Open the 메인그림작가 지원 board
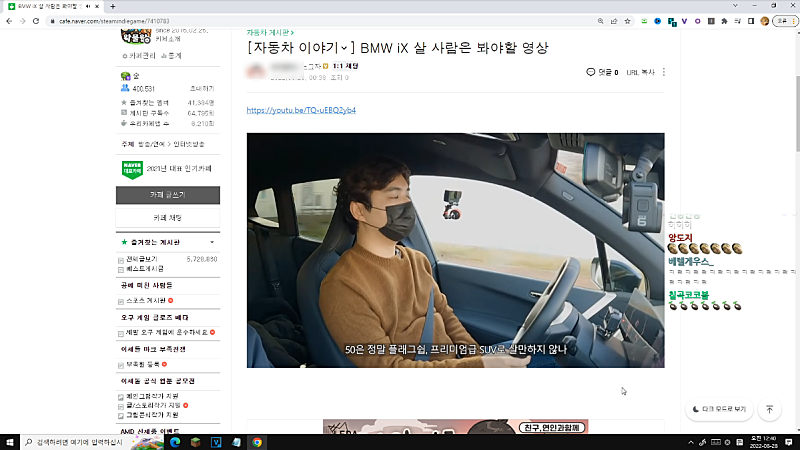The image size is (800, 450). pyautogui.click(x=152, y=396)
